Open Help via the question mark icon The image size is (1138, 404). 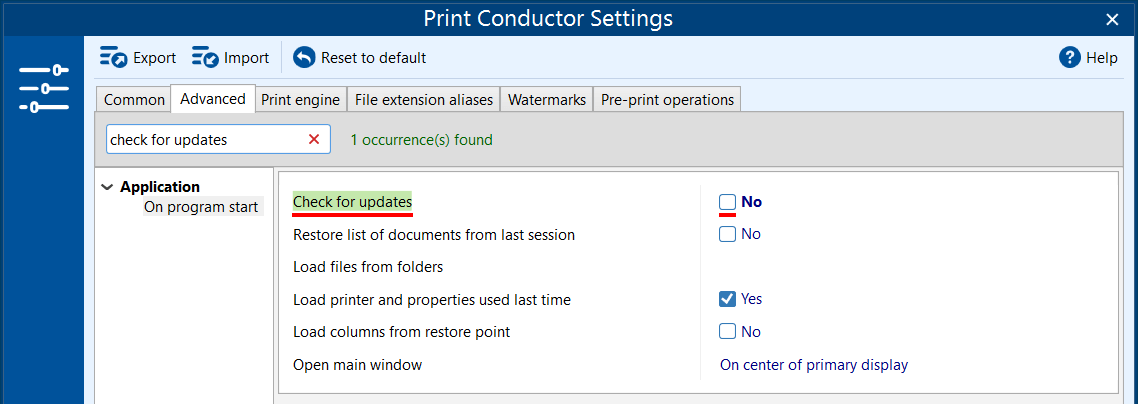click(1070, 58)
